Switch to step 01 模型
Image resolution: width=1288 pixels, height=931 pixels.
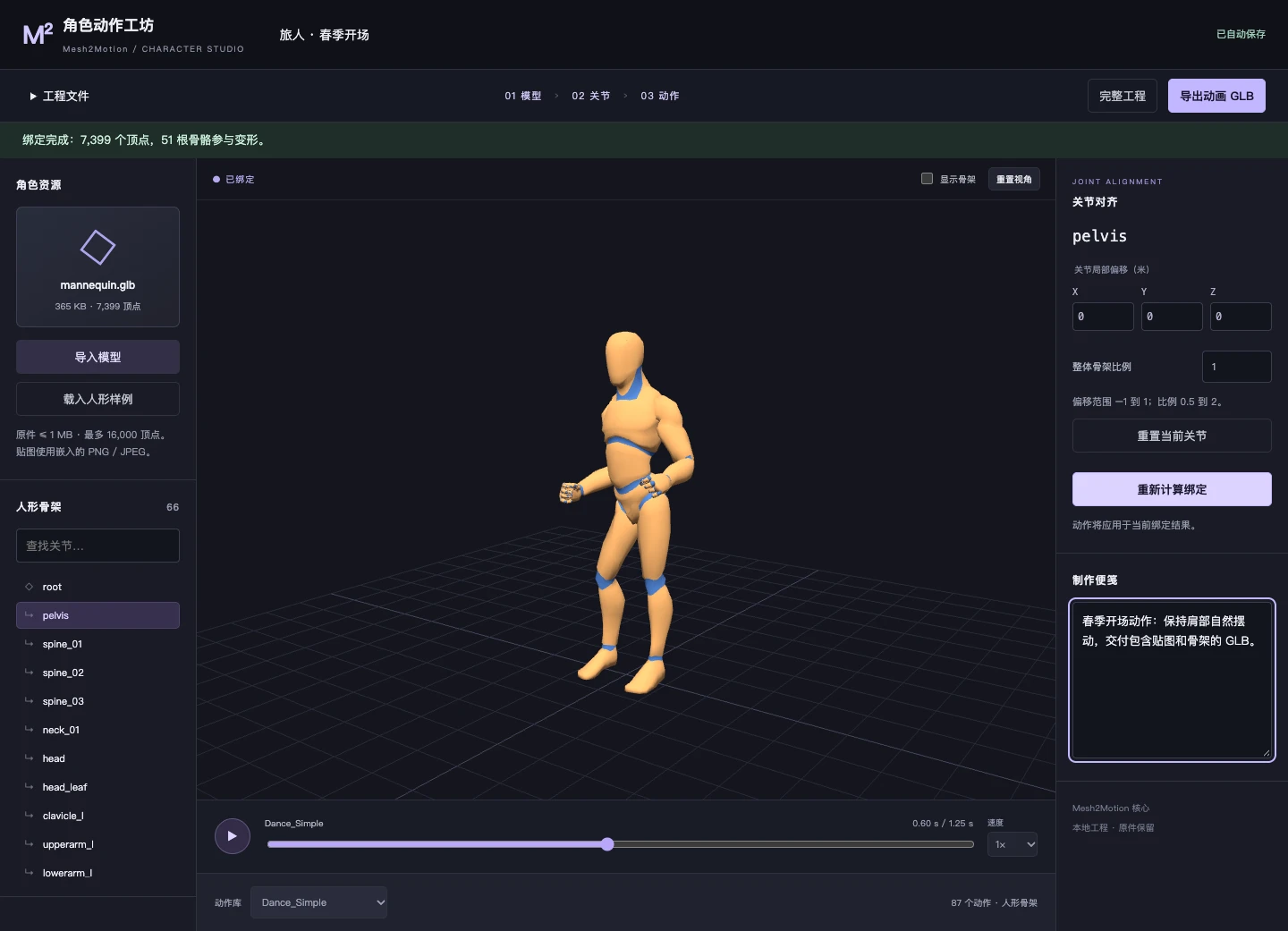[x=523, y=96]
